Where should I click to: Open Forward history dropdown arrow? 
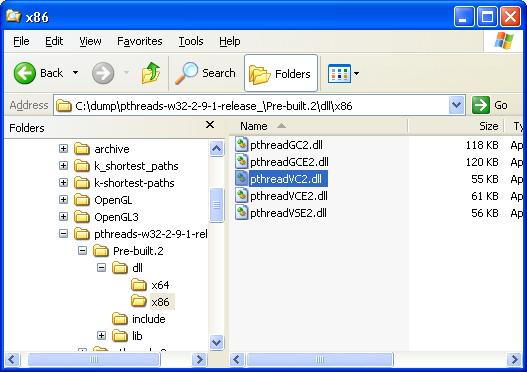(x=126, y=73)
